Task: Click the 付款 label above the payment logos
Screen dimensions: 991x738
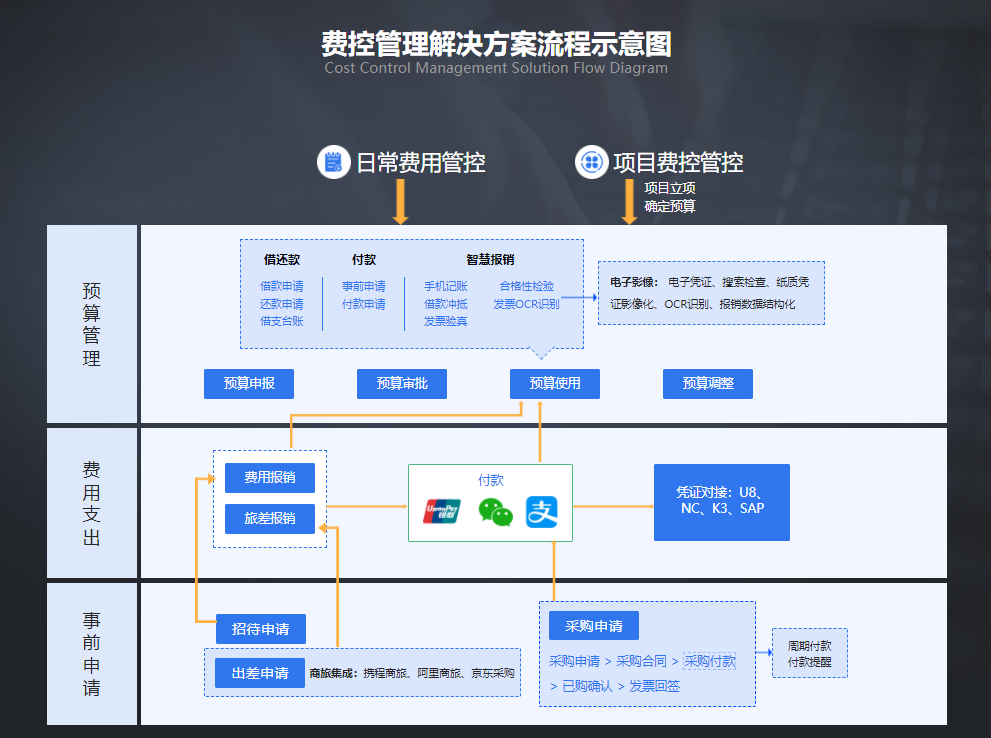Action: point(490,480)
